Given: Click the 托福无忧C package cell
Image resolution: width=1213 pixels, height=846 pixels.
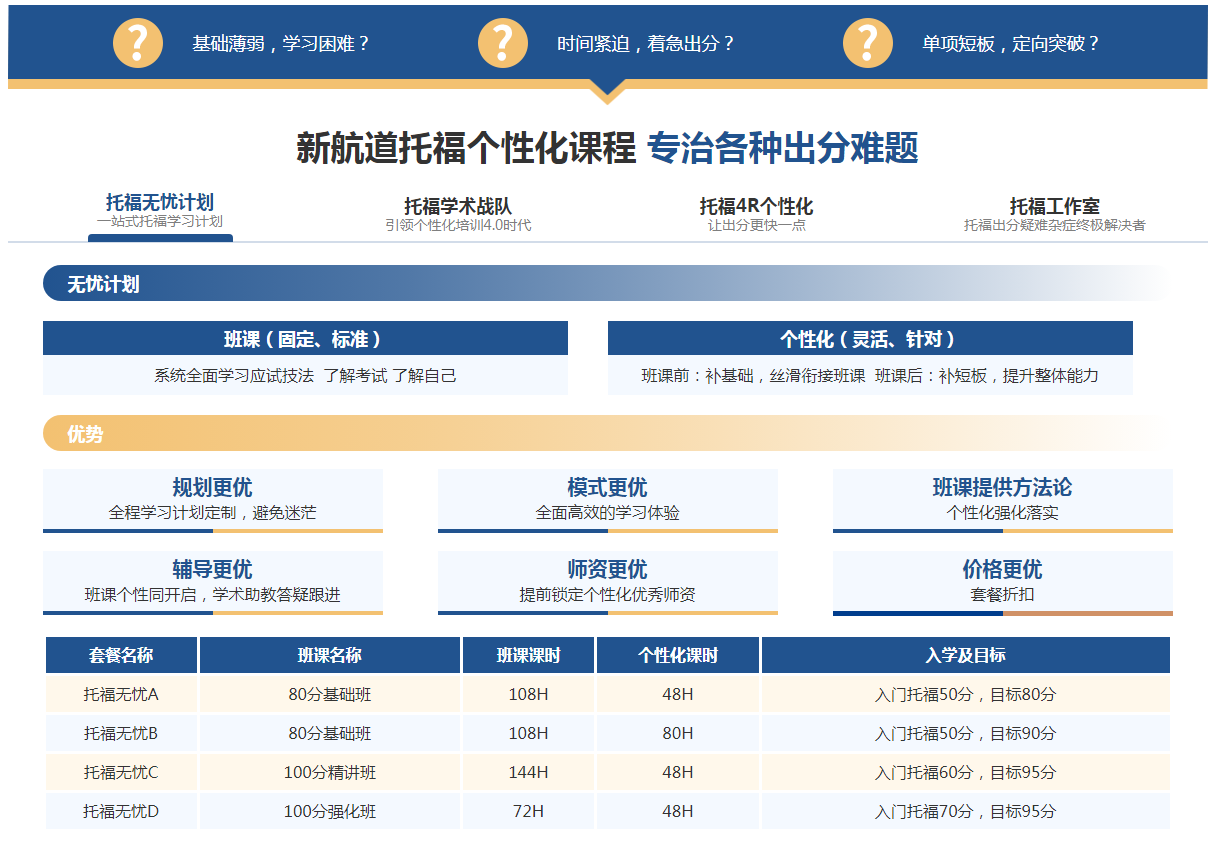Looking at the screenshot, I should 121,772.
